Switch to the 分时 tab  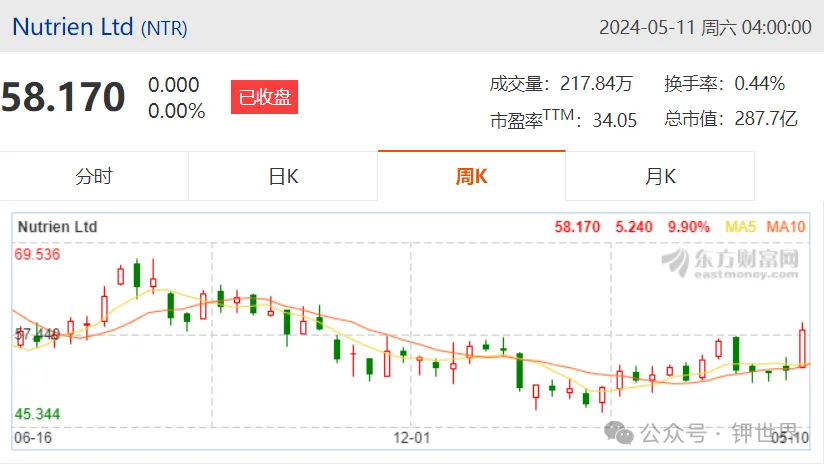94,176
